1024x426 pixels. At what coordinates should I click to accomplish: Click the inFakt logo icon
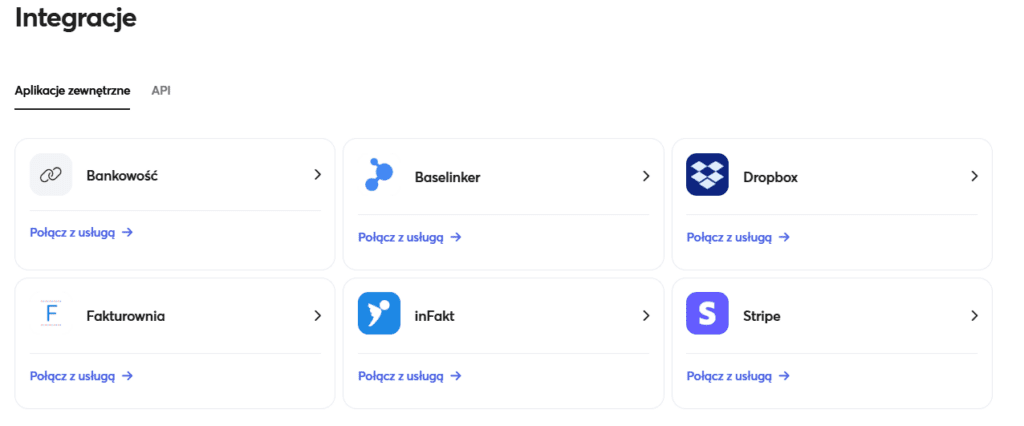379,314
